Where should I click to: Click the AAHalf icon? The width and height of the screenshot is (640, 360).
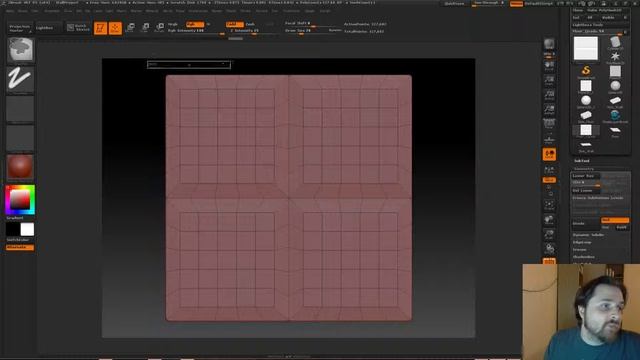(x=549, y=110)
